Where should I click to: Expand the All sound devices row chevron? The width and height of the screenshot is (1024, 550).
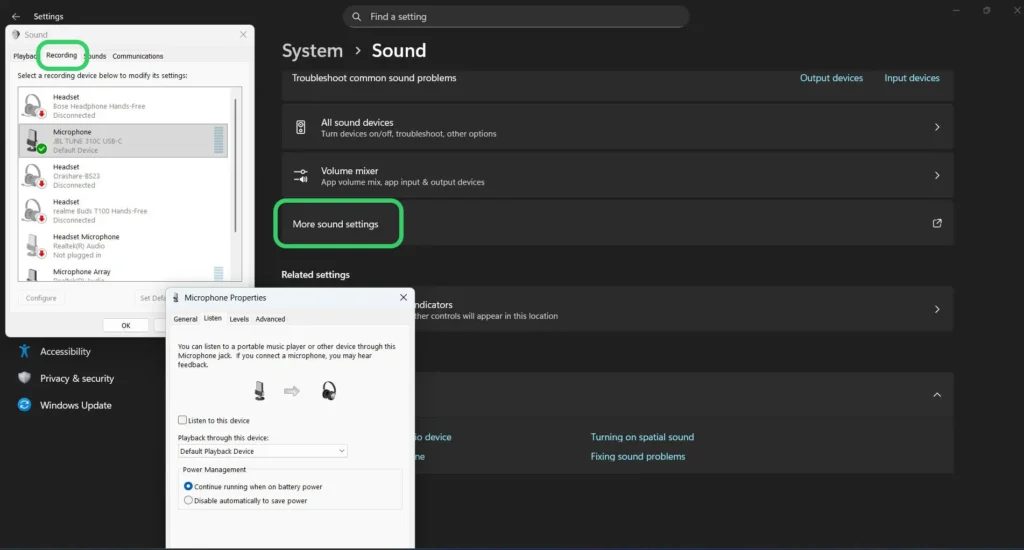(936, 127)
